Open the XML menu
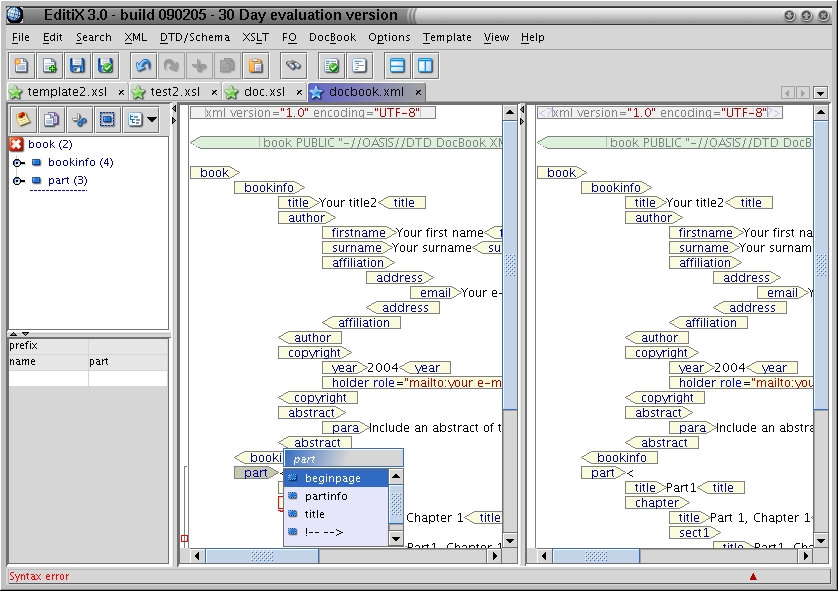The height and width of the screenshot is (591, 838). pyautogui.click(x=136, y=37)
